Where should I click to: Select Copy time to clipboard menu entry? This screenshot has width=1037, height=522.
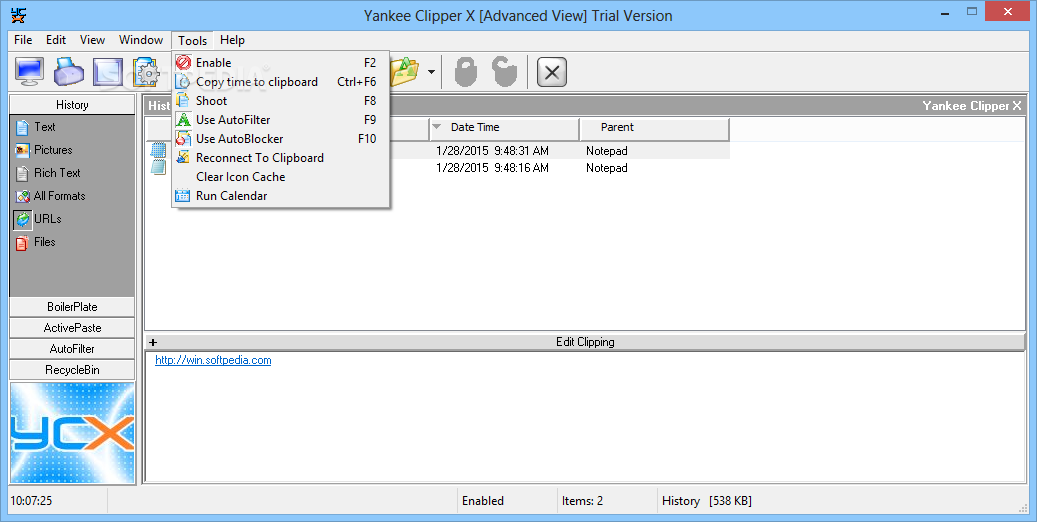point(280,82)
